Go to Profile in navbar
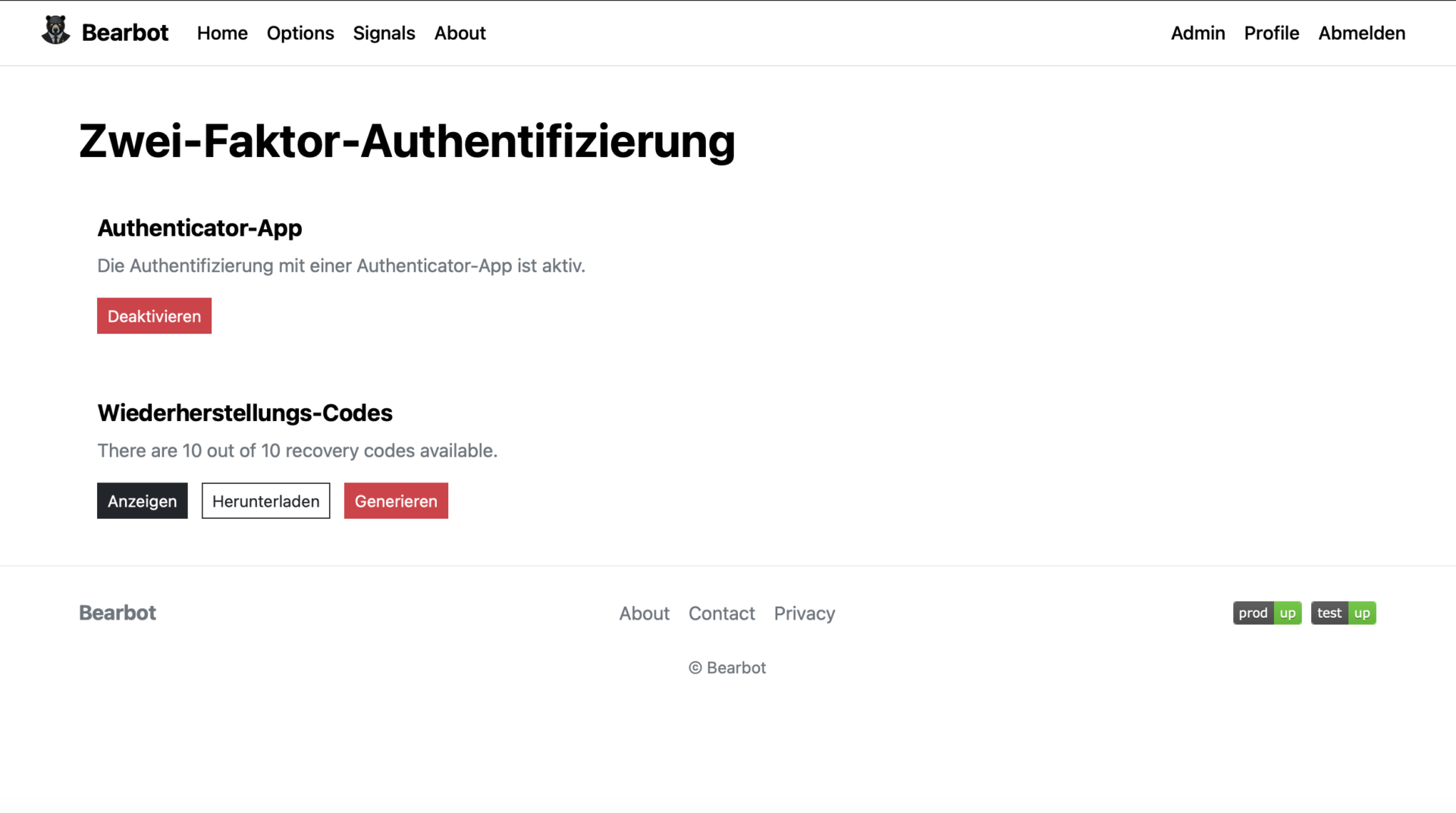The width and height of the screenshot is (1456, 813). coord(1271,33)
